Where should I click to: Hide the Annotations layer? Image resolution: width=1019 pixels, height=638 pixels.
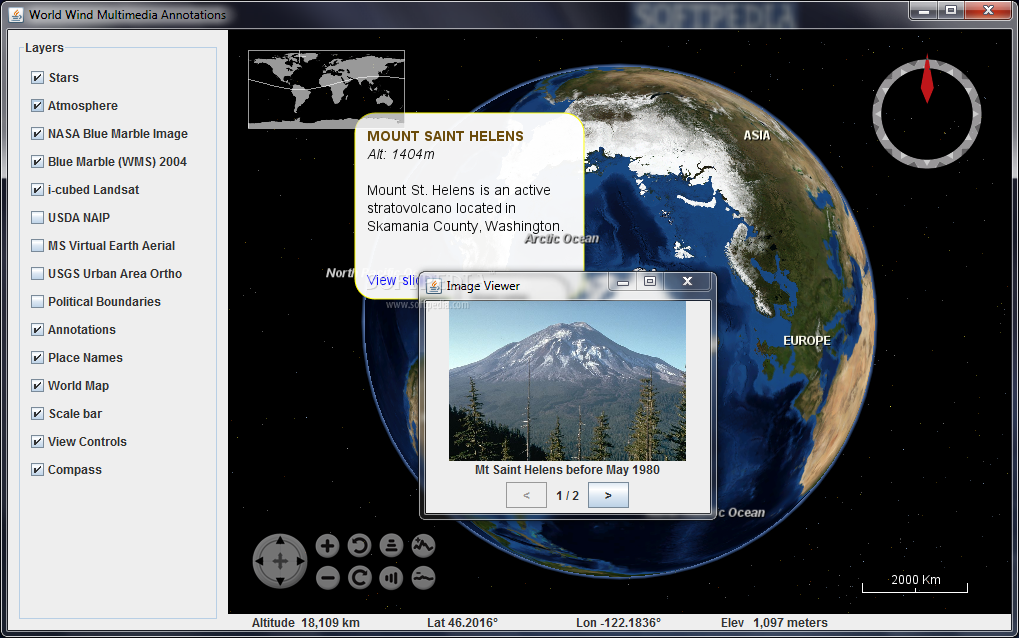point(37,329)
